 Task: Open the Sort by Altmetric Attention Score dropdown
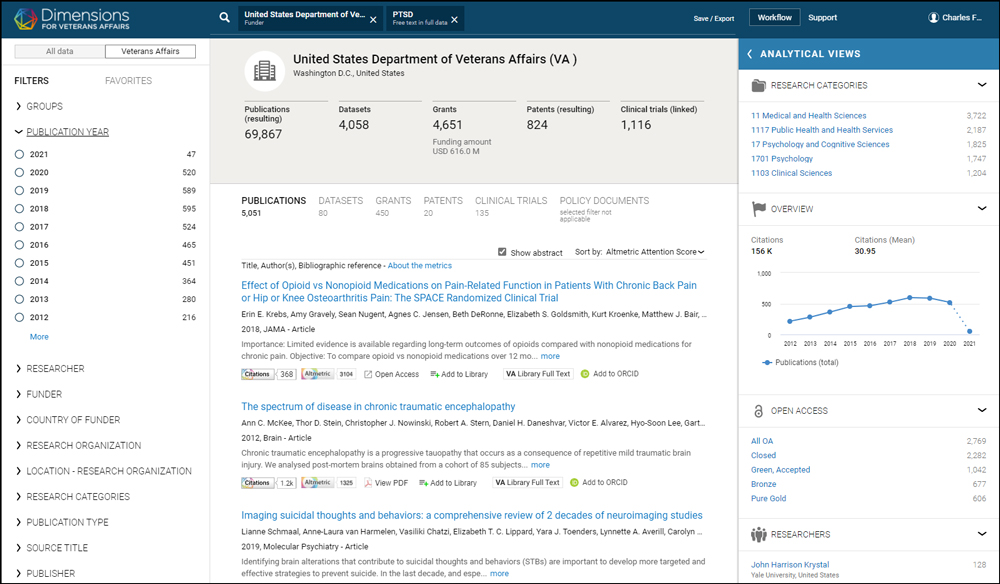[655, 252]
